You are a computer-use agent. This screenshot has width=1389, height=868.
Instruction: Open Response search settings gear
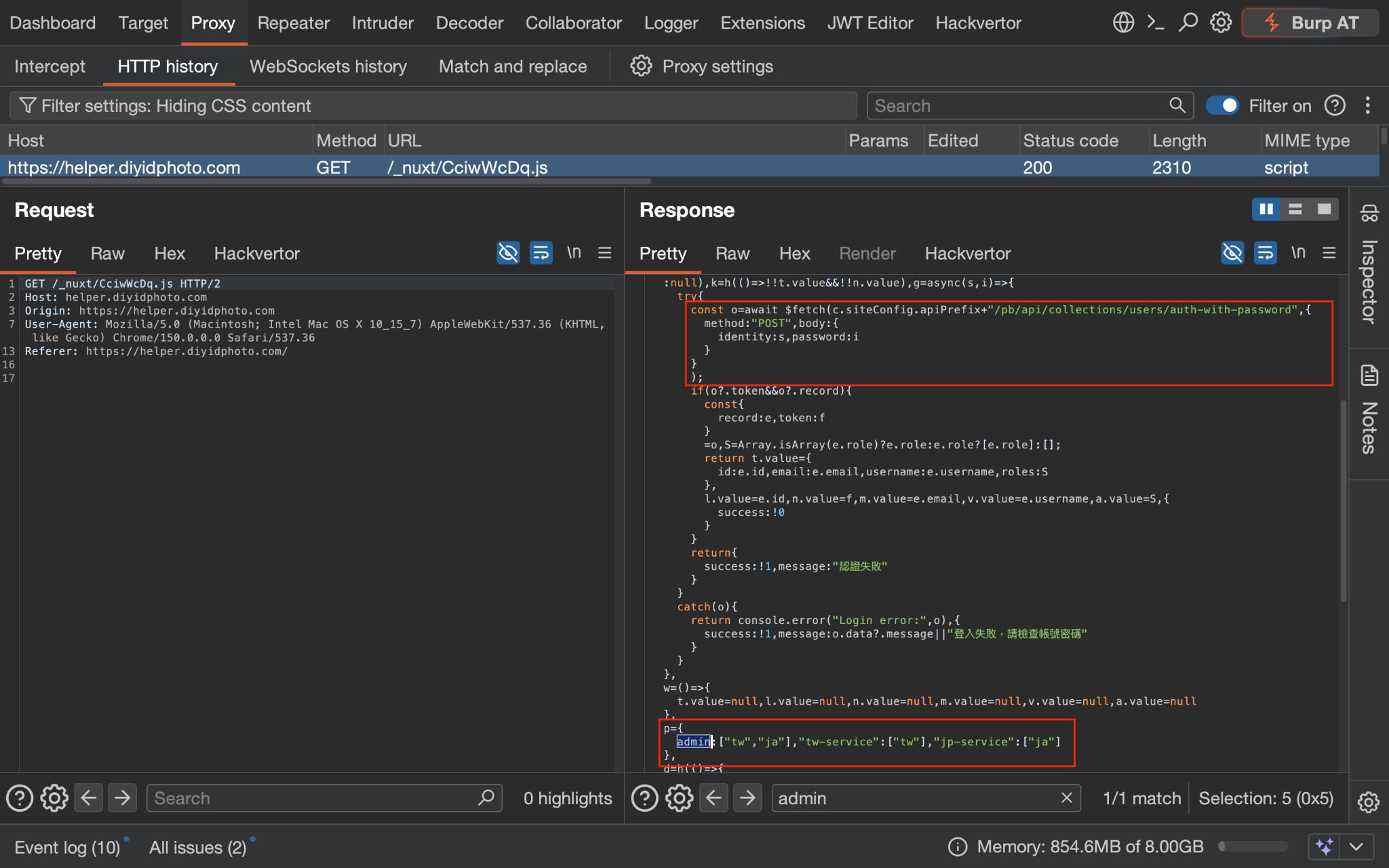click(x=680, y=798)
